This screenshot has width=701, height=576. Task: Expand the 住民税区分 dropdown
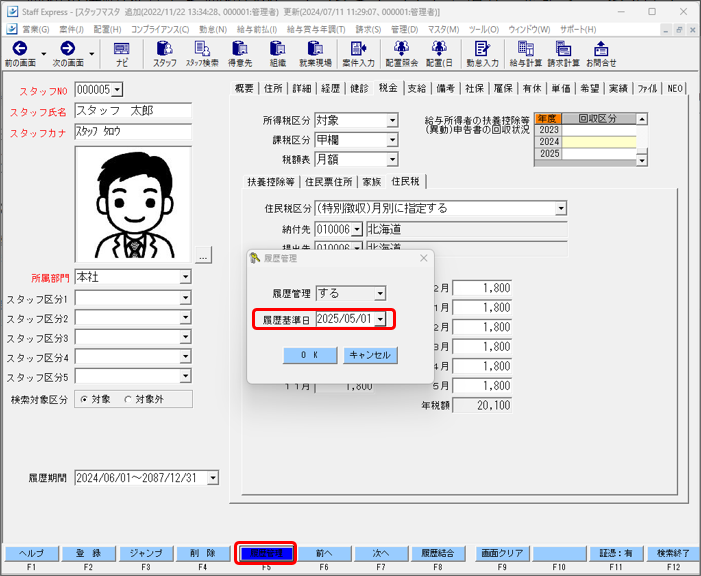point(561,208)
